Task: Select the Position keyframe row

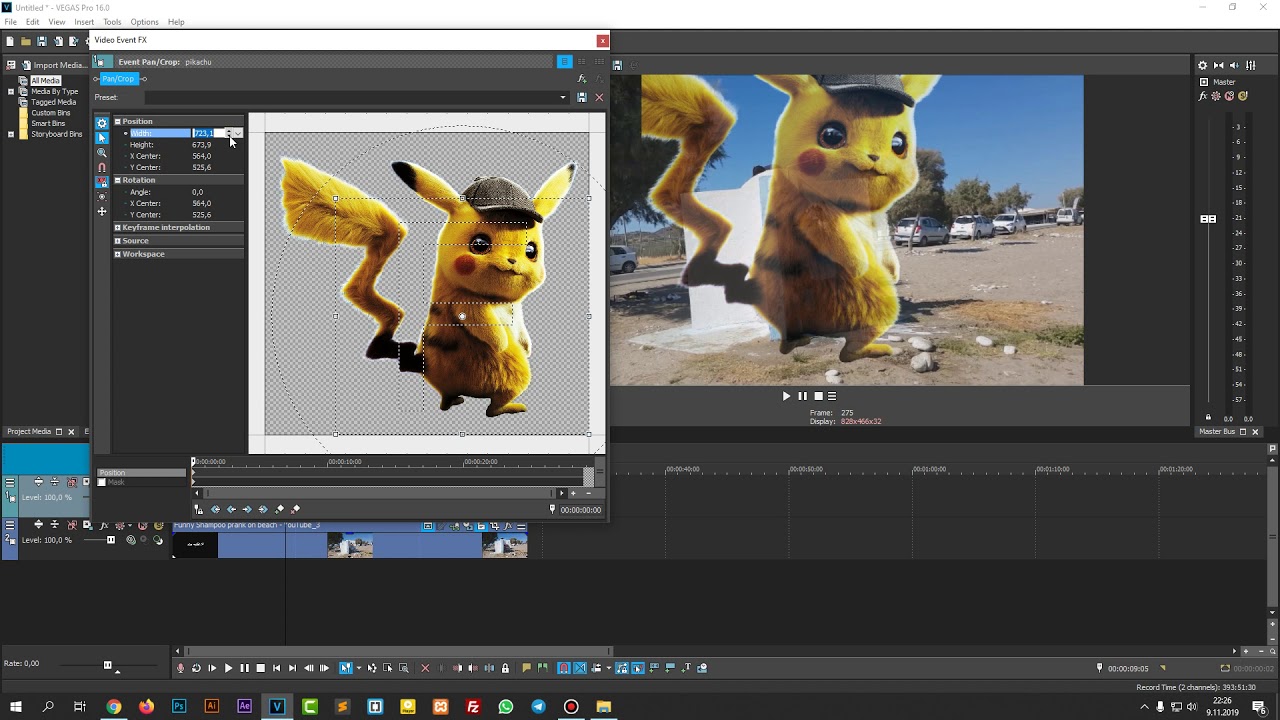Action: click(x=141, y=472)
